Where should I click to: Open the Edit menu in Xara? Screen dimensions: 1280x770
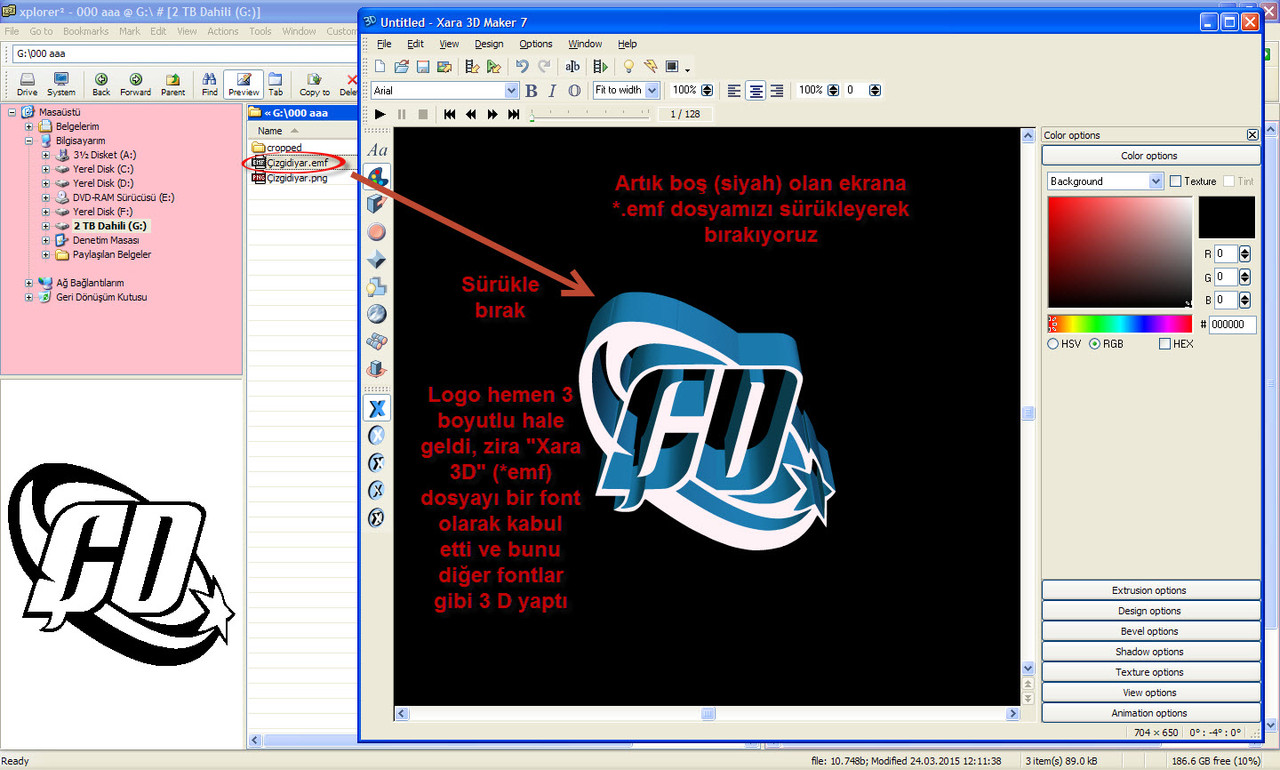415,44
